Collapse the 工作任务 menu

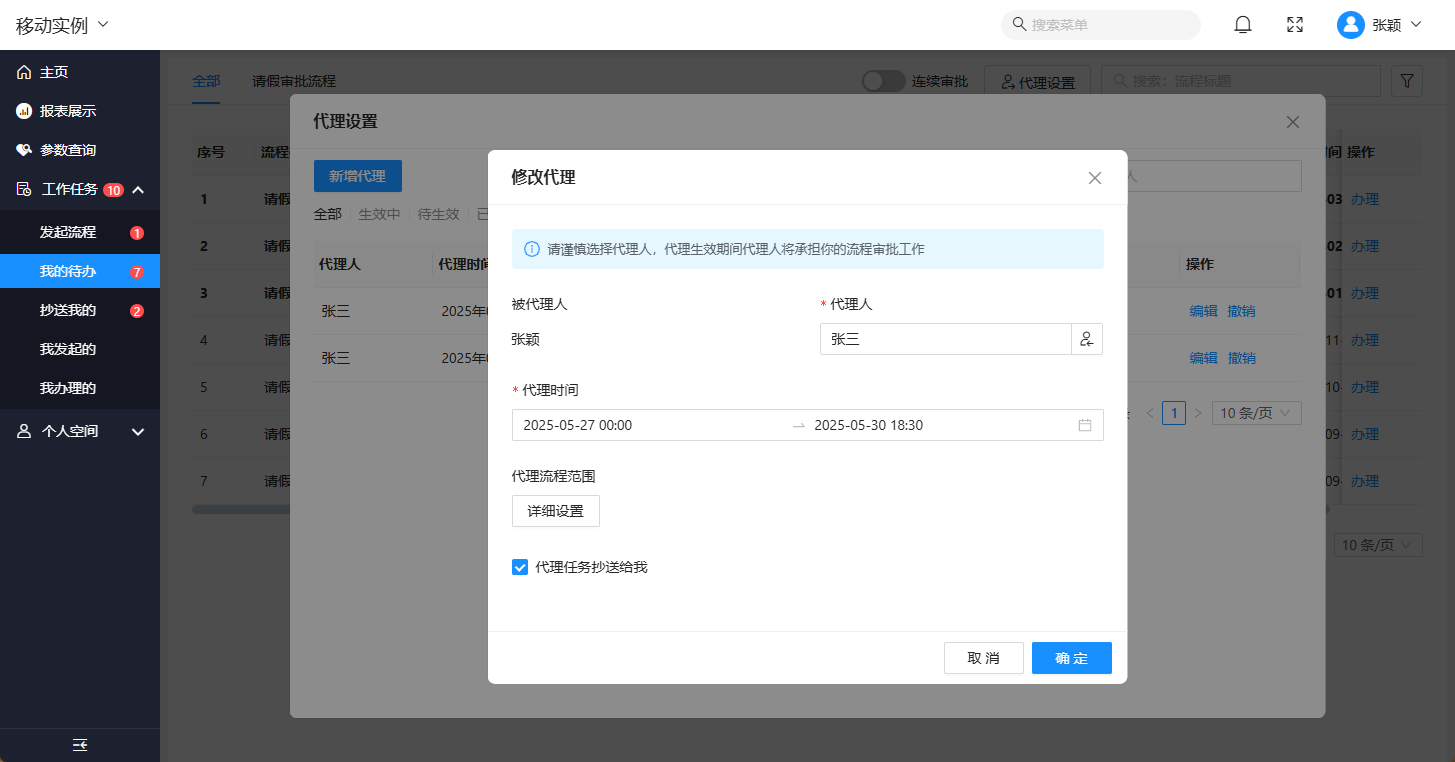pos(138,190)
